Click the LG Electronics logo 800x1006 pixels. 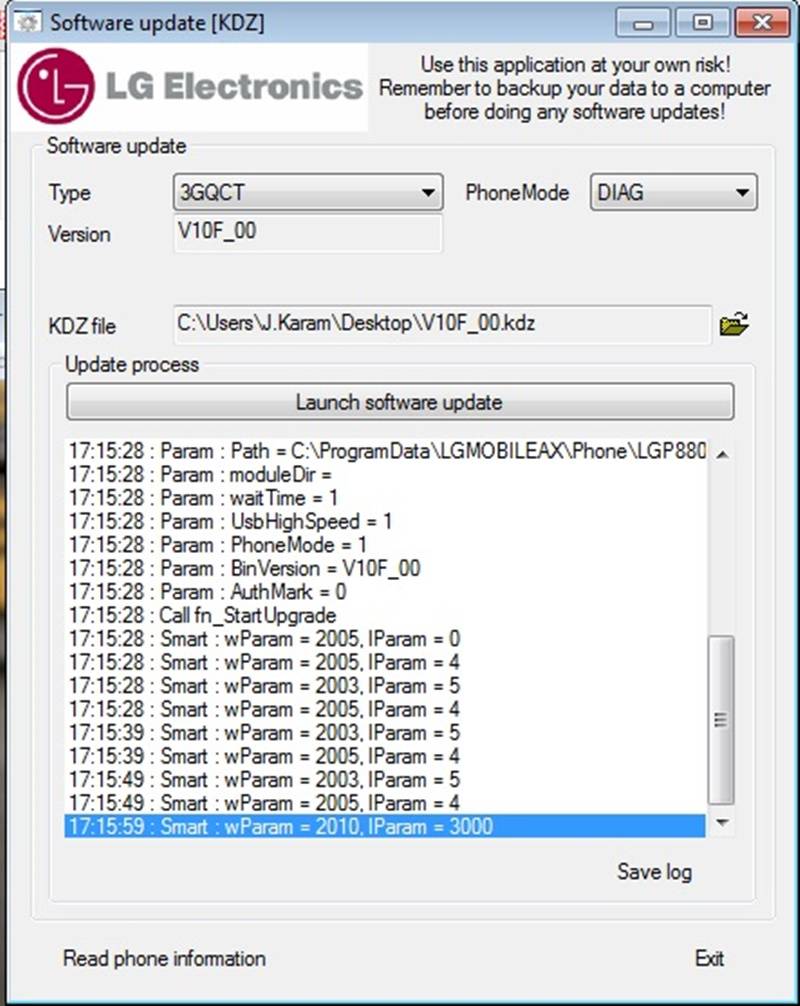coord(191,87)
